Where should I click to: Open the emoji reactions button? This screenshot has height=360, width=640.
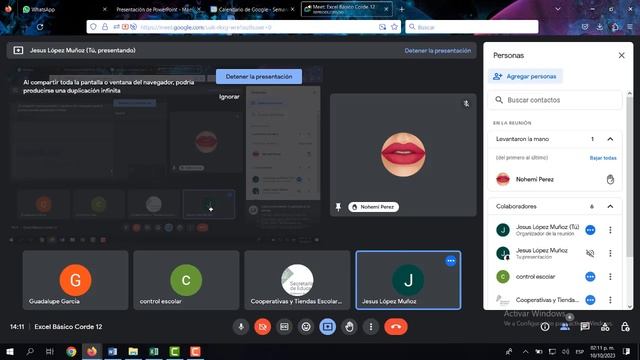click(x=306, y=327)
